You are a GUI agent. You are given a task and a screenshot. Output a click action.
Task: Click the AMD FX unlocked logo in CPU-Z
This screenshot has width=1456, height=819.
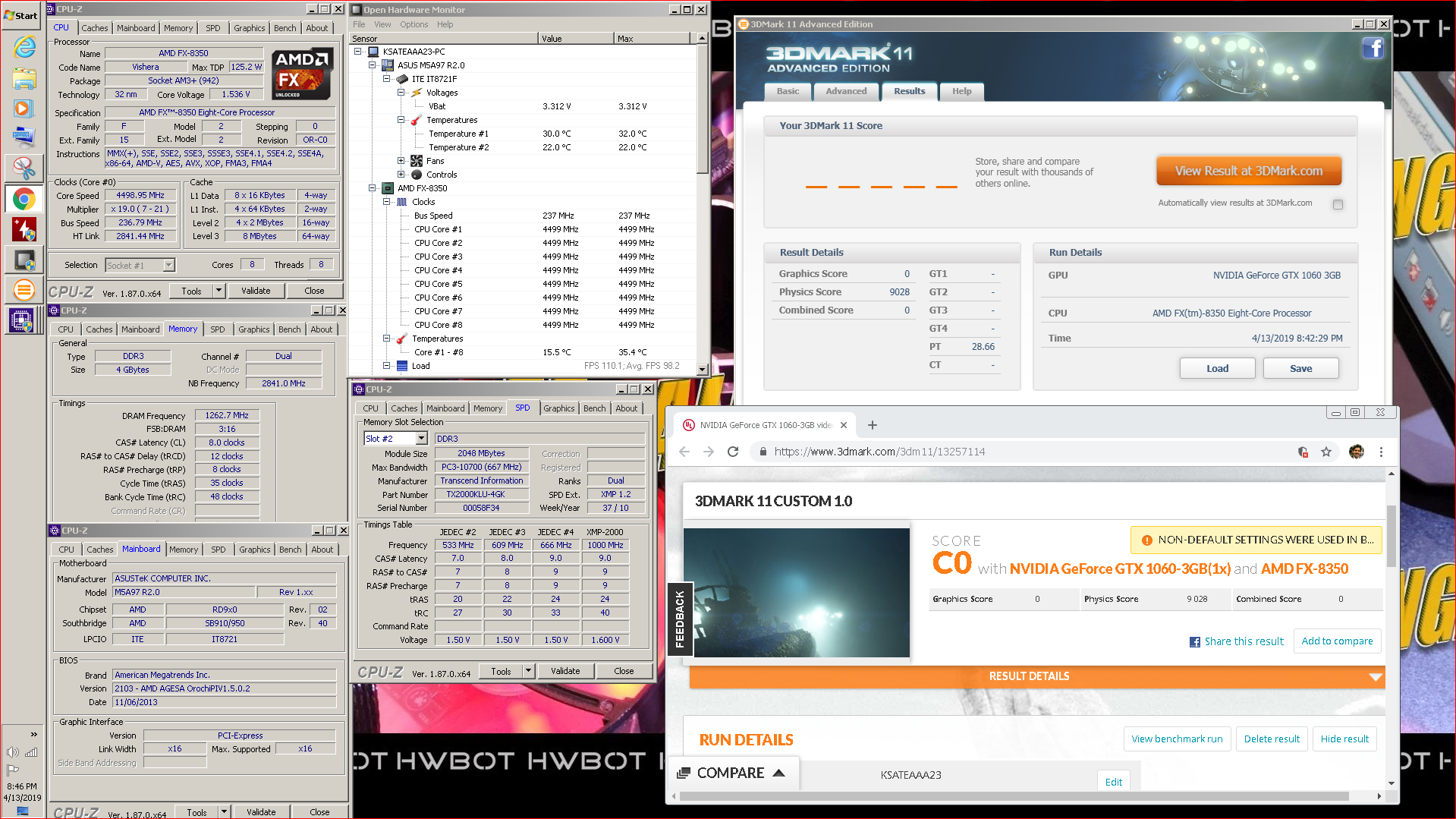pyautogui.click(x=302, y=74)
